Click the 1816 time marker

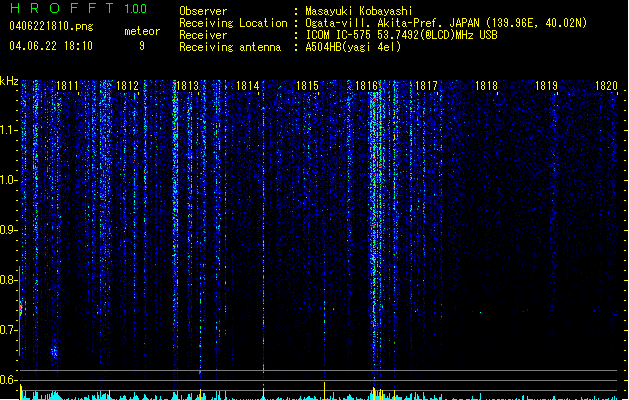(367, 86)
